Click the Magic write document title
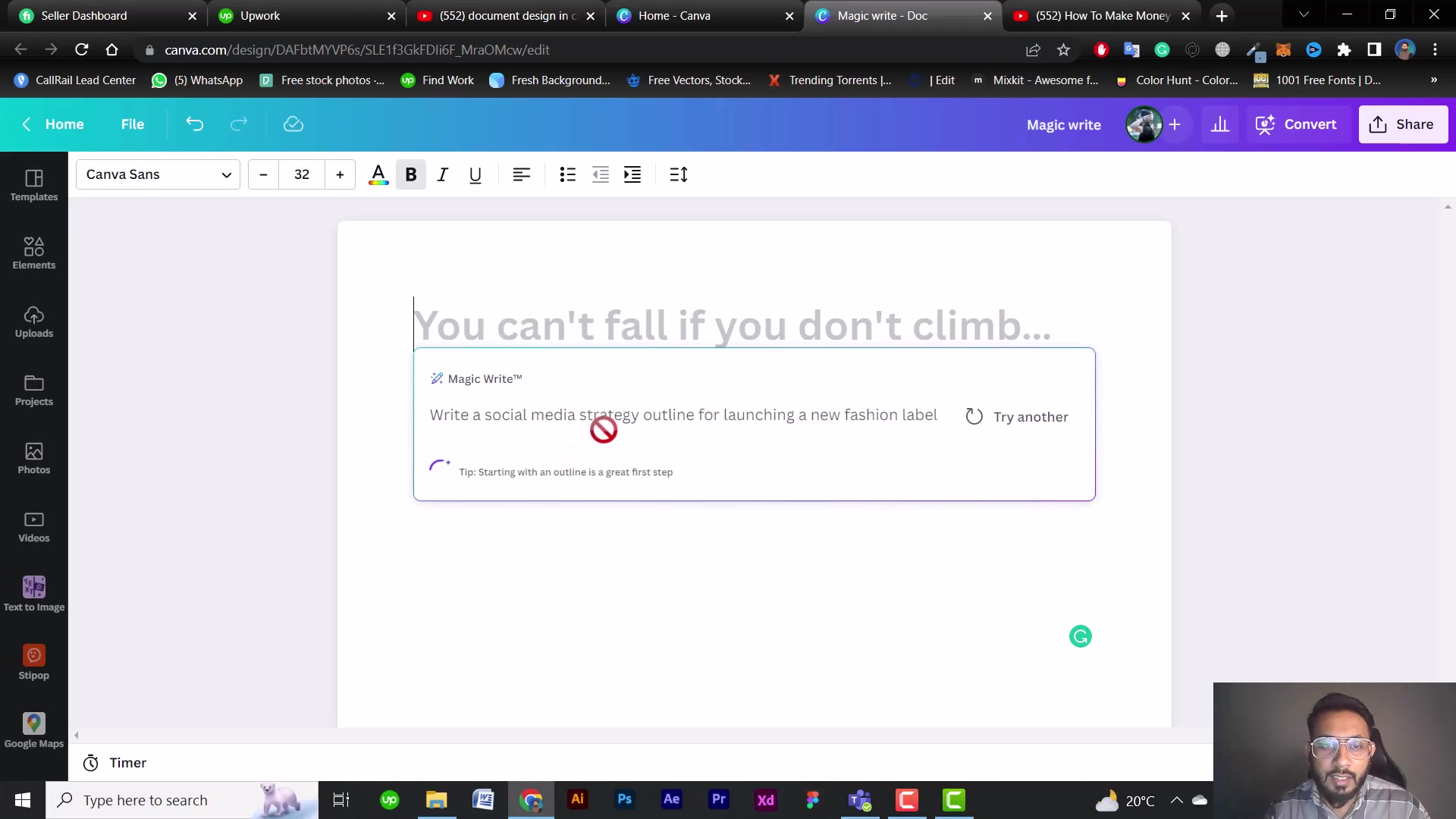The image size is (1456, 819). pos(1064,125)
